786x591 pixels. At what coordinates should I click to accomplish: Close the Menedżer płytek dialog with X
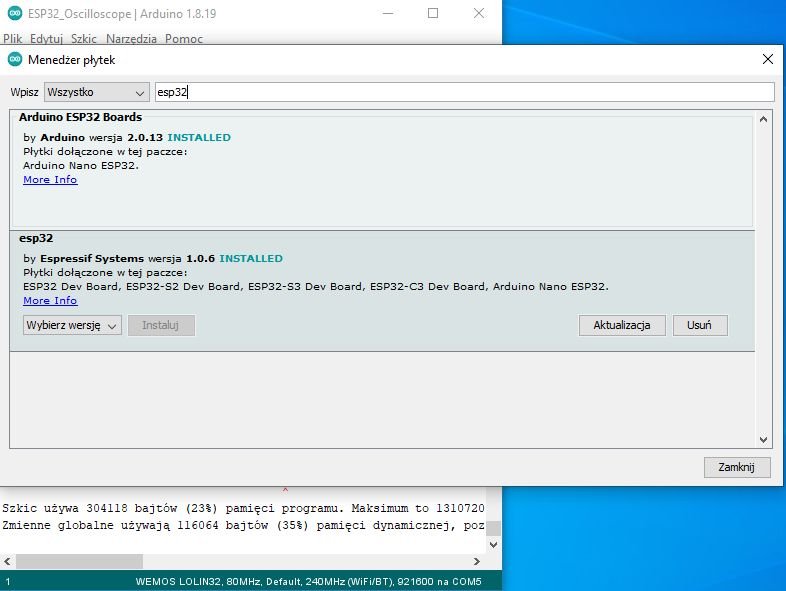[767, 60]
